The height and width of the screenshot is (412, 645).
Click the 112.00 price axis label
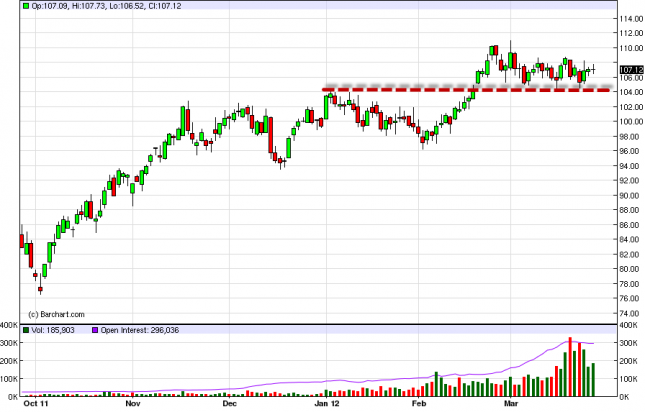click(x=631, y=33)
